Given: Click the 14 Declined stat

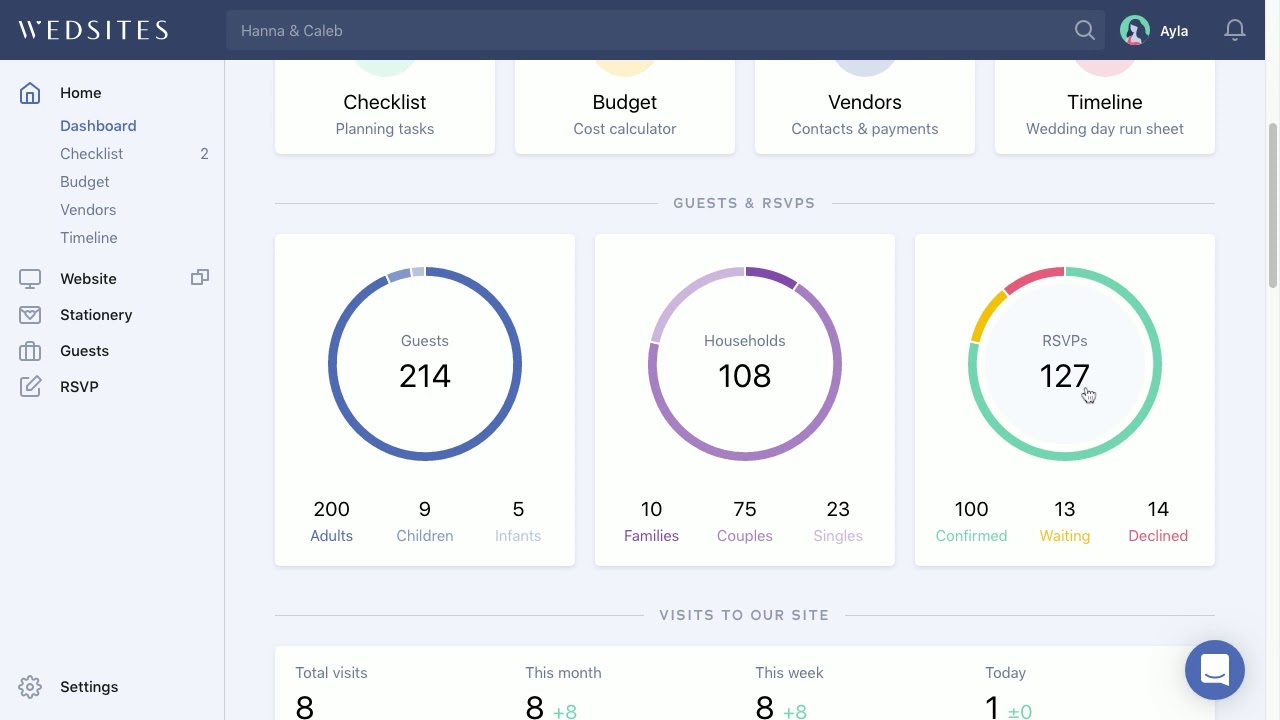Looking at the screenshot, I should (1158, 521).
